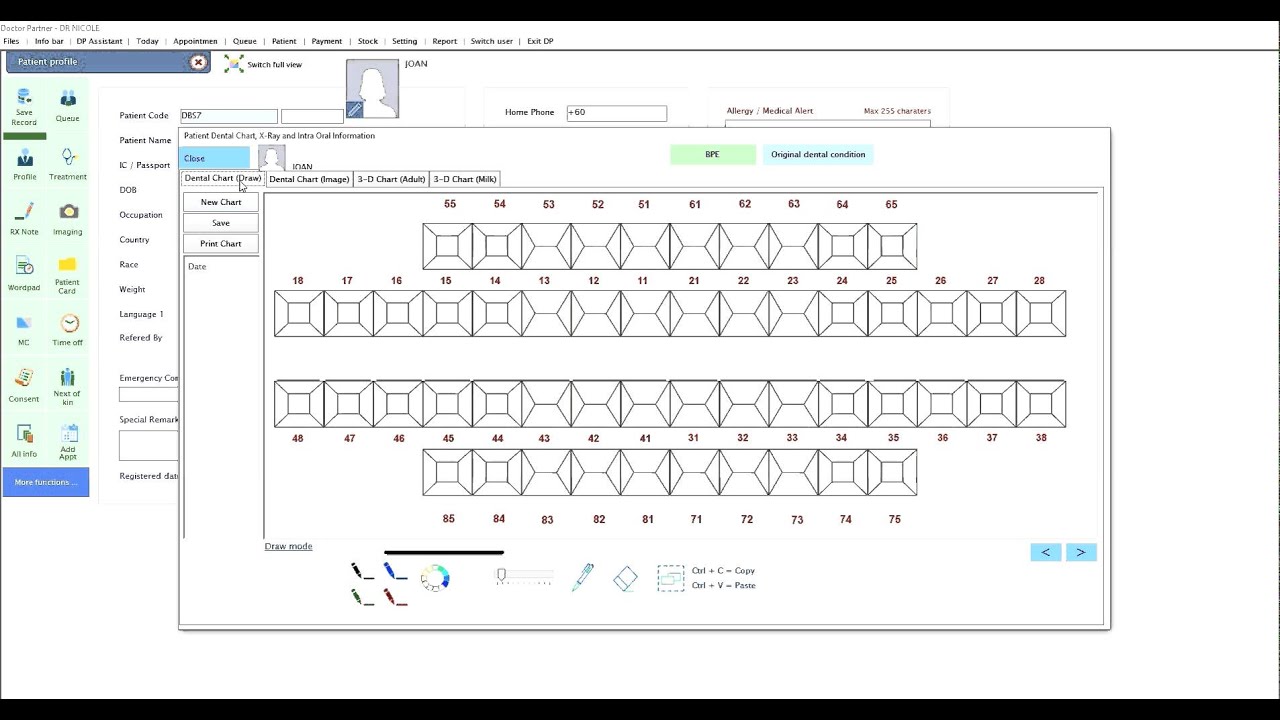Click the Save chart button

click(x=221, y=223)
